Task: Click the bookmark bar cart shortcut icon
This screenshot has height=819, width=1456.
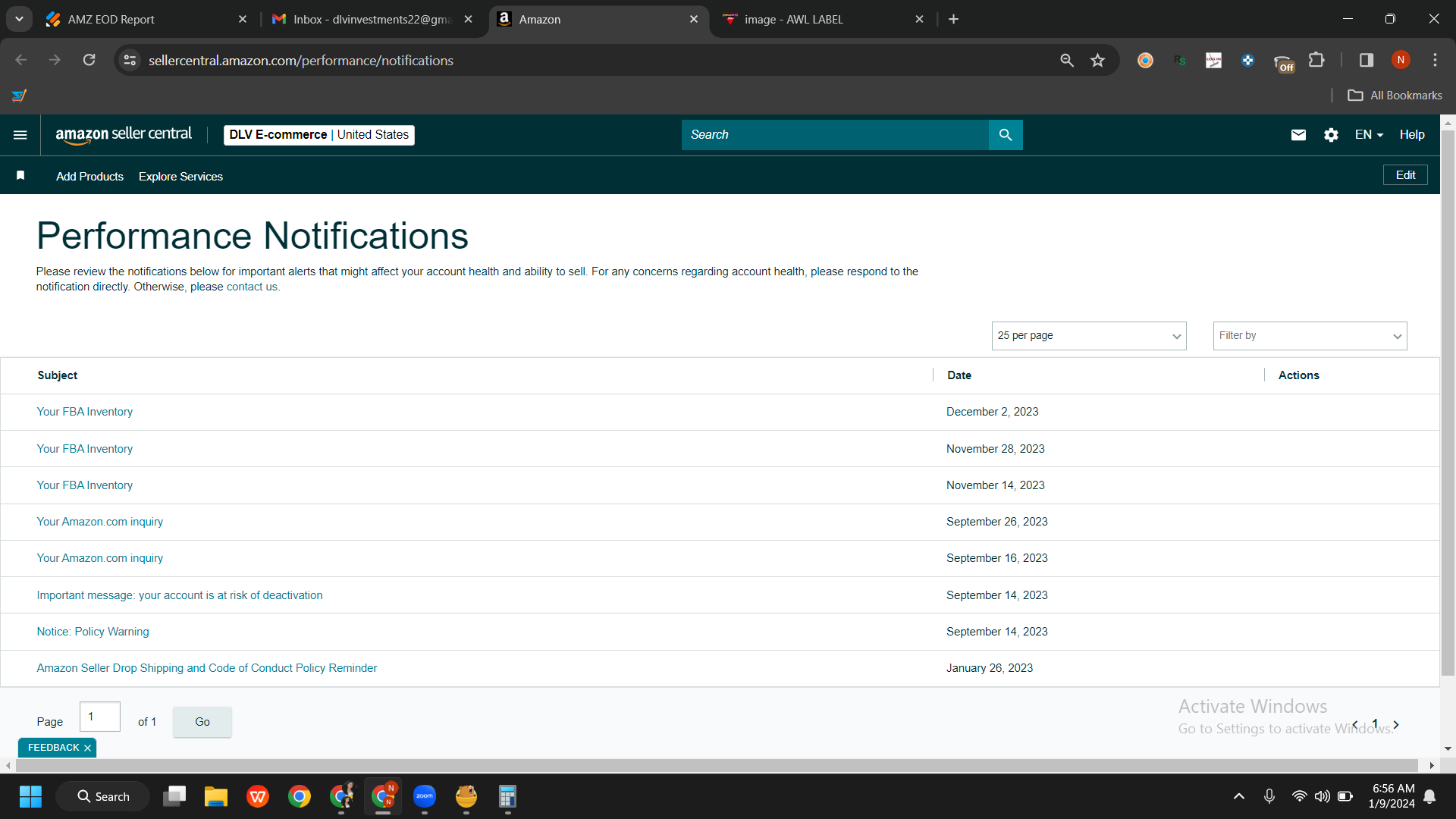Action: pos(19,96)
